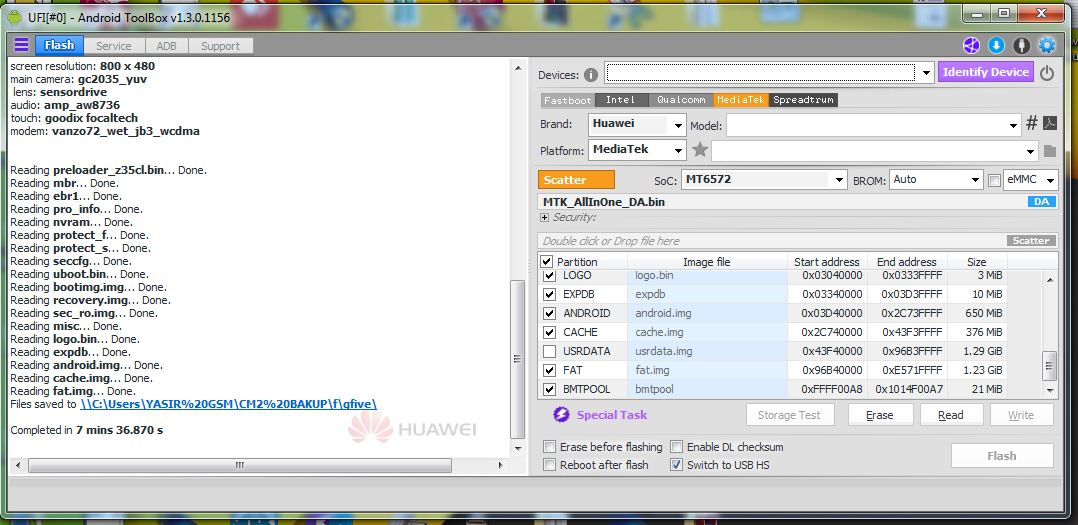The height and width of the screenshot is (525, 1078).
Task: Open the blue gear settings icon
Action: [x=1046, y=45]
